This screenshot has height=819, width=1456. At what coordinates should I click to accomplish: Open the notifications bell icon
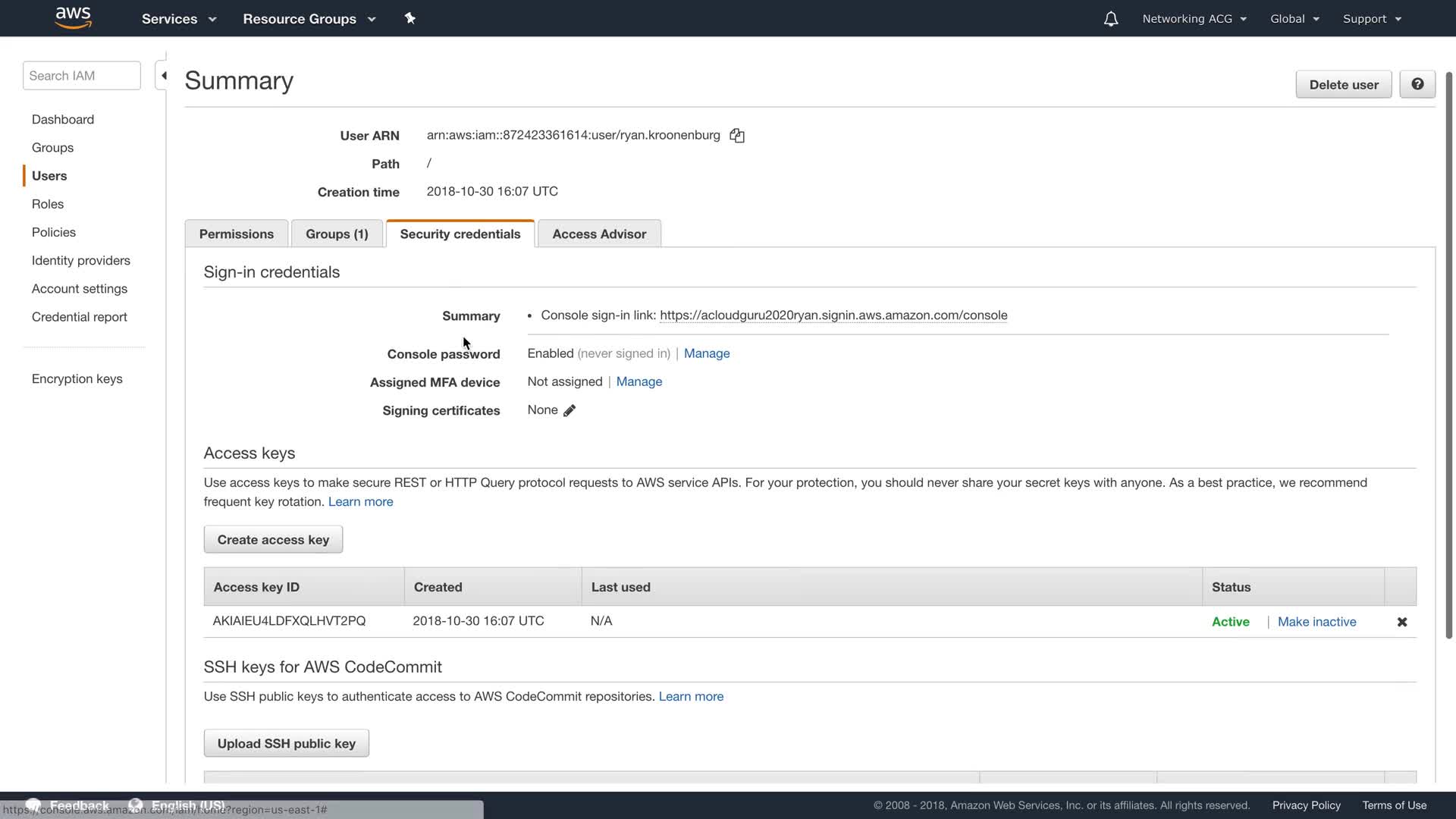[1110, 19]
